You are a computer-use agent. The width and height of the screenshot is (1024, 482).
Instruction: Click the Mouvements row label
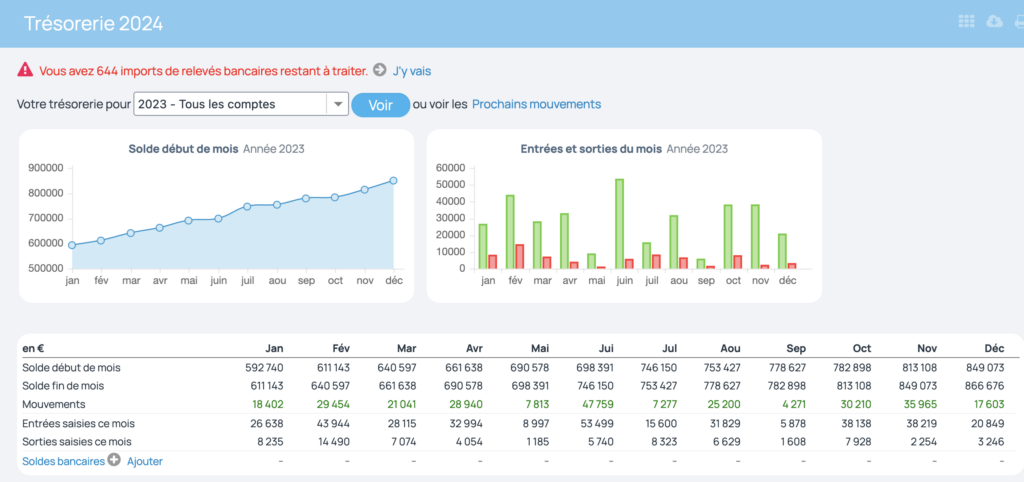(x=54, y=404)
